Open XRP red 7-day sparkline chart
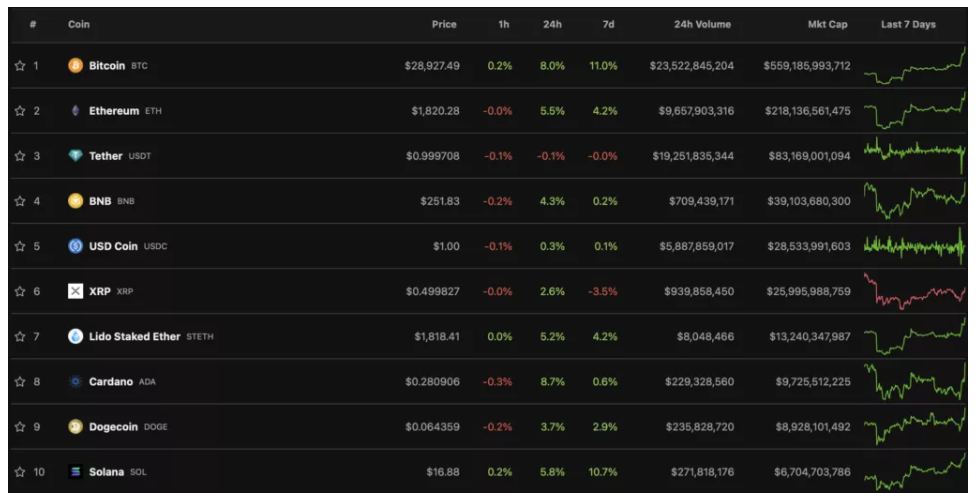Image resolution: width=978 pixels, height=503 pixels. (x=914, y=293)
